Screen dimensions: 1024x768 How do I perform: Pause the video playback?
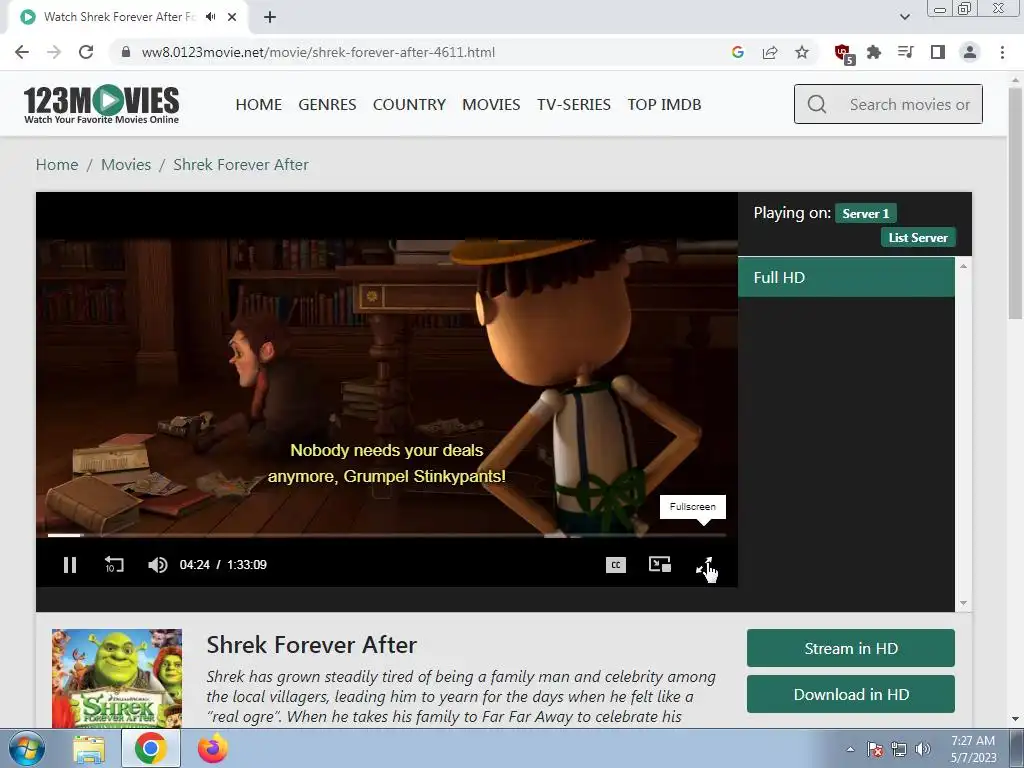(70, 565)
